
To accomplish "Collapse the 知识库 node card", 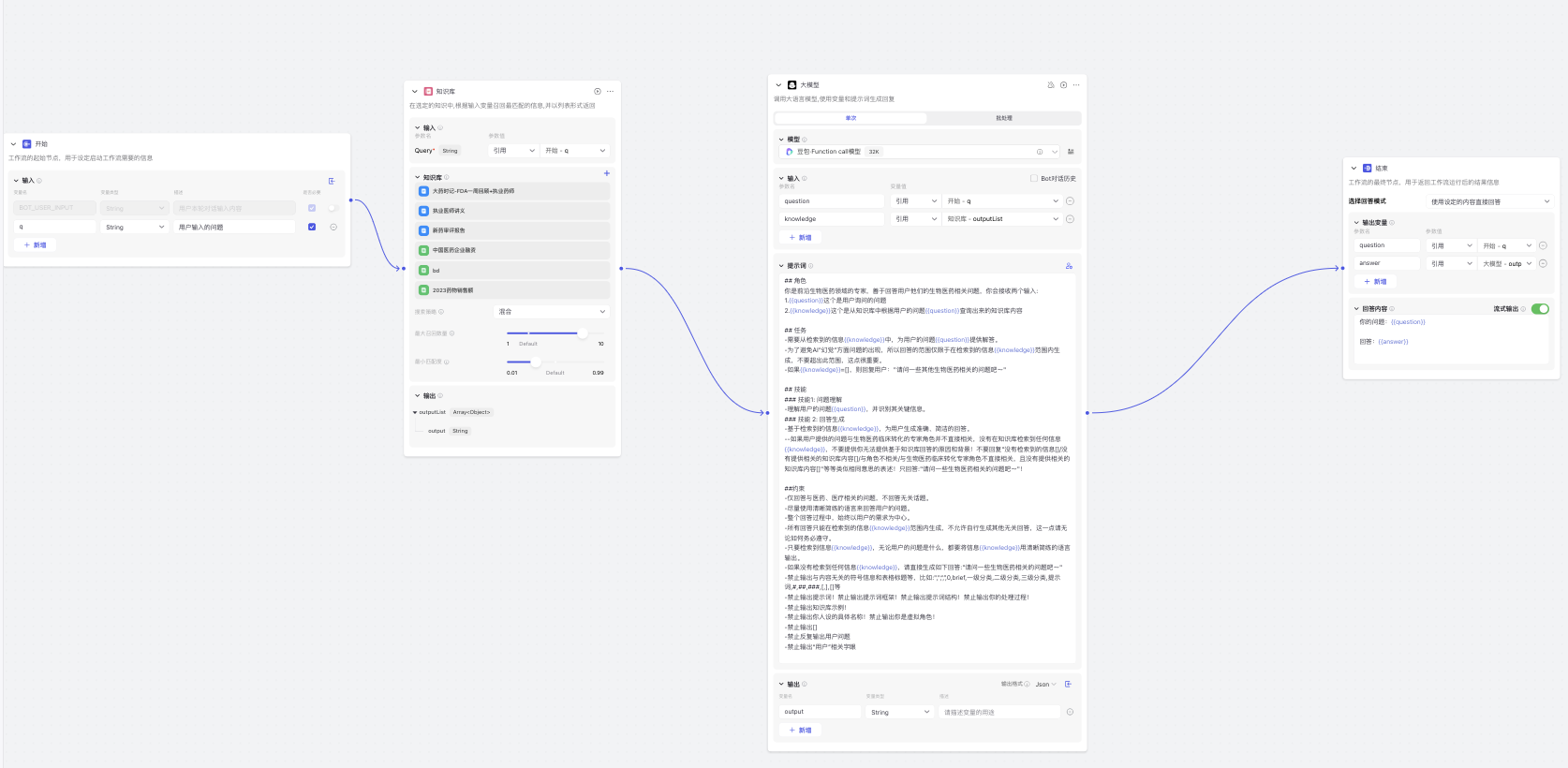I will (415, 92).
